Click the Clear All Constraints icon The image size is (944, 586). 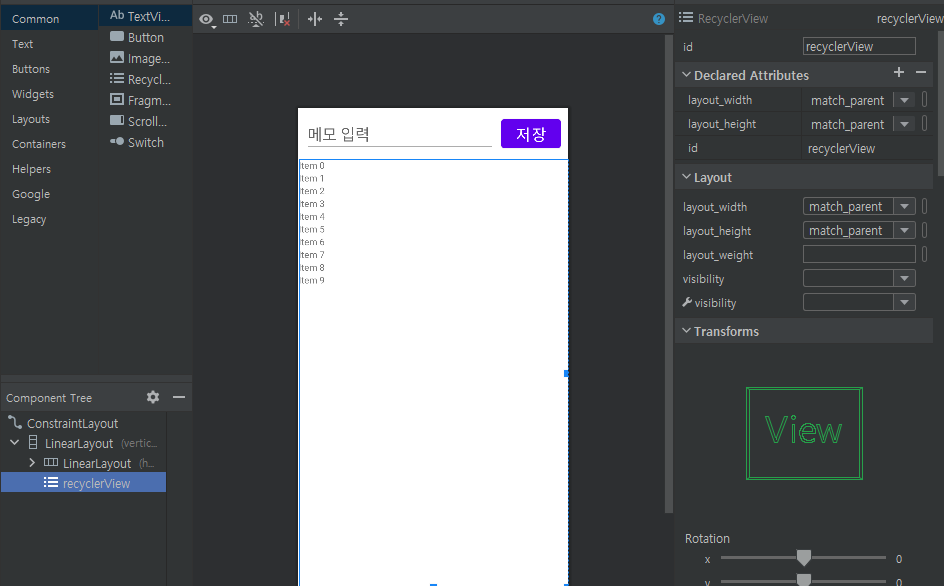pyautogui.click(x=284, y=19)
